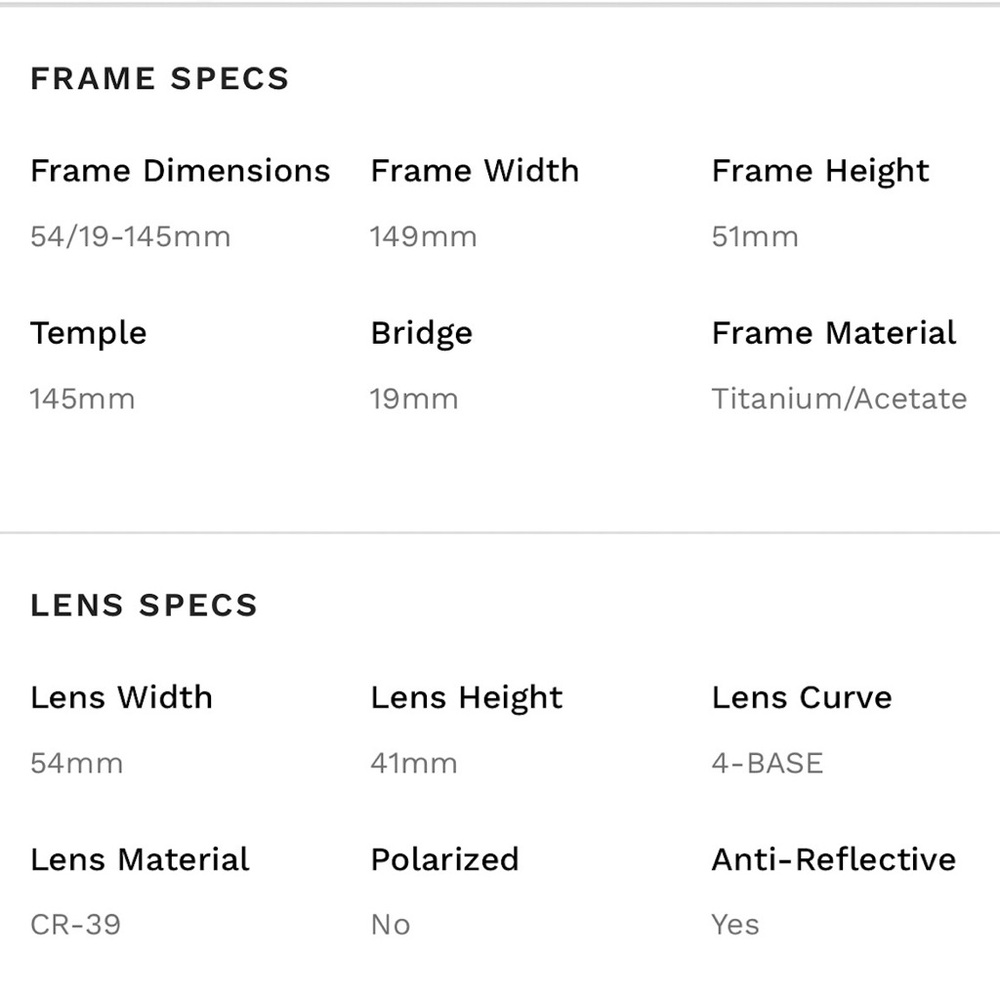Click the Frame Height label
Image resolution: width=1000 pixels, height=1000 pixels.
tap(820, 172)
